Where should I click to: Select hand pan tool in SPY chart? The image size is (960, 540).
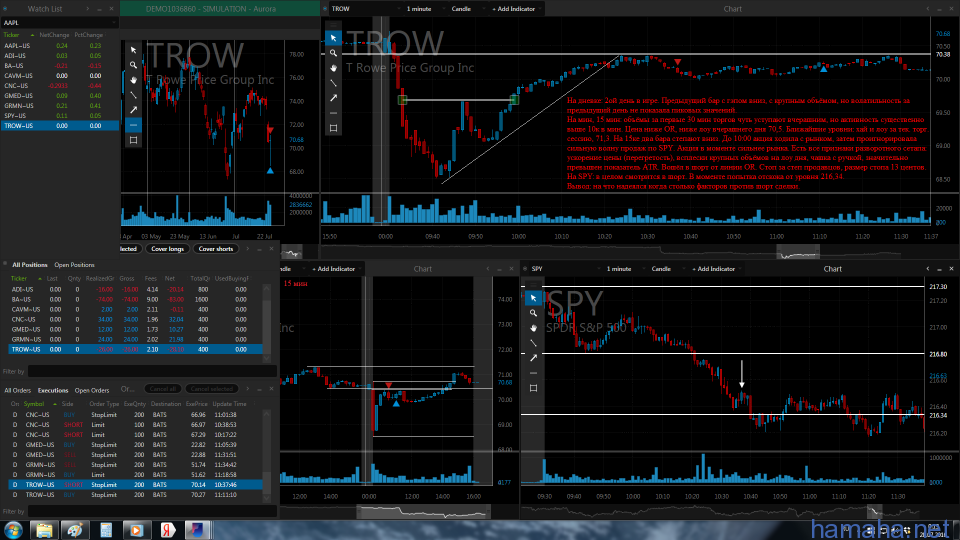click(x=533, y=328)
